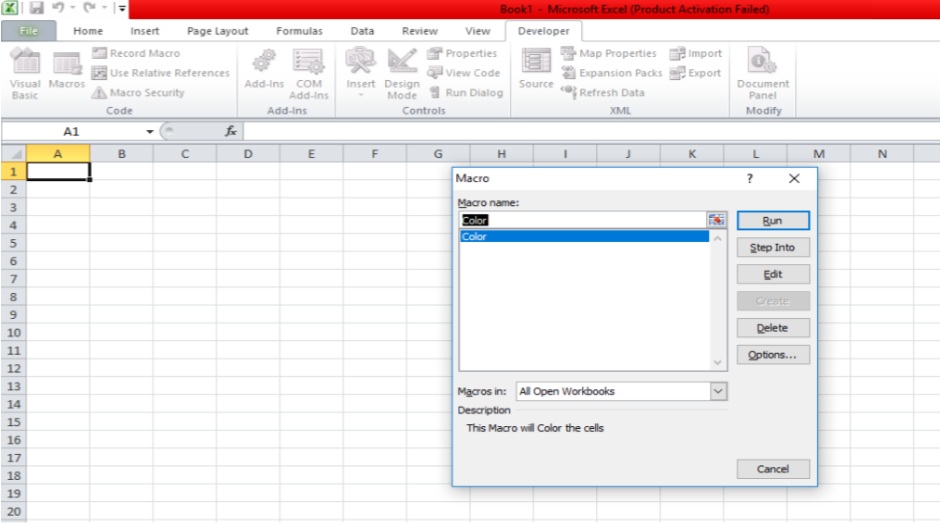Screen dimensions: 940x523
Task: Open Macro Security settings
Action: pos(138,92)
